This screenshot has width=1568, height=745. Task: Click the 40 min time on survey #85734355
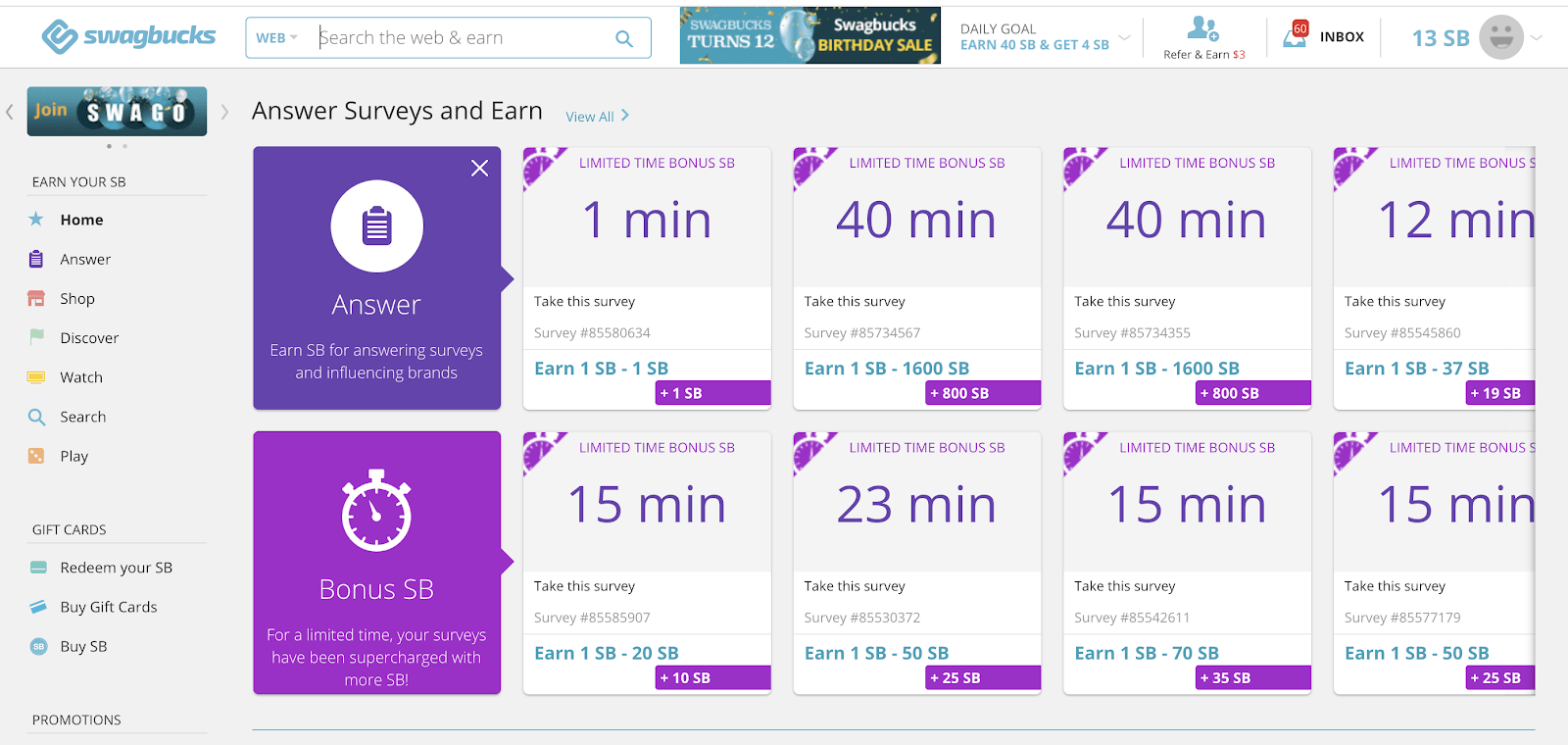click(1186, 220)
